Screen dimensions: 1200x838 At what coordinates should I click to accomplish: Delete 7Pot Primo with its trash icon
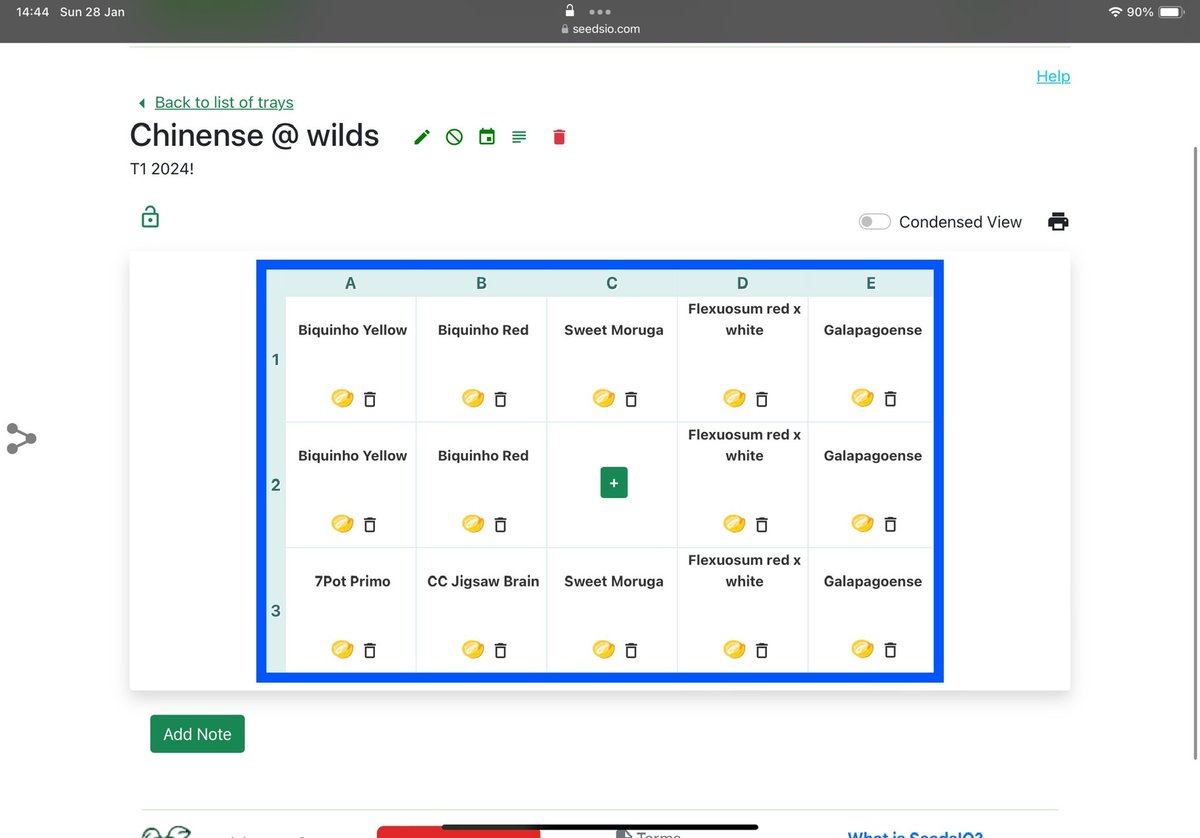370,650
